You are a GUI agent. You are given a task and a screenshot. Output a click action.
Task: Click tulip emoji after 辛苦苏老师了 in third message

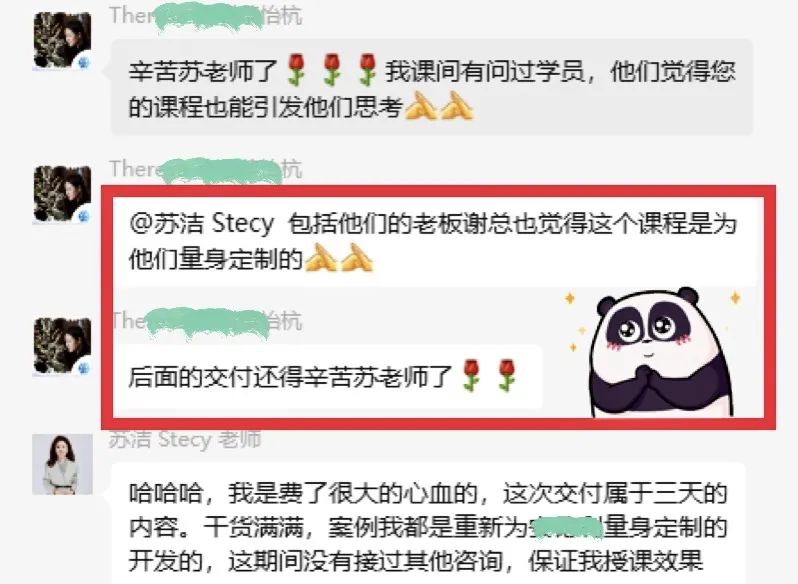click(471, 375)
